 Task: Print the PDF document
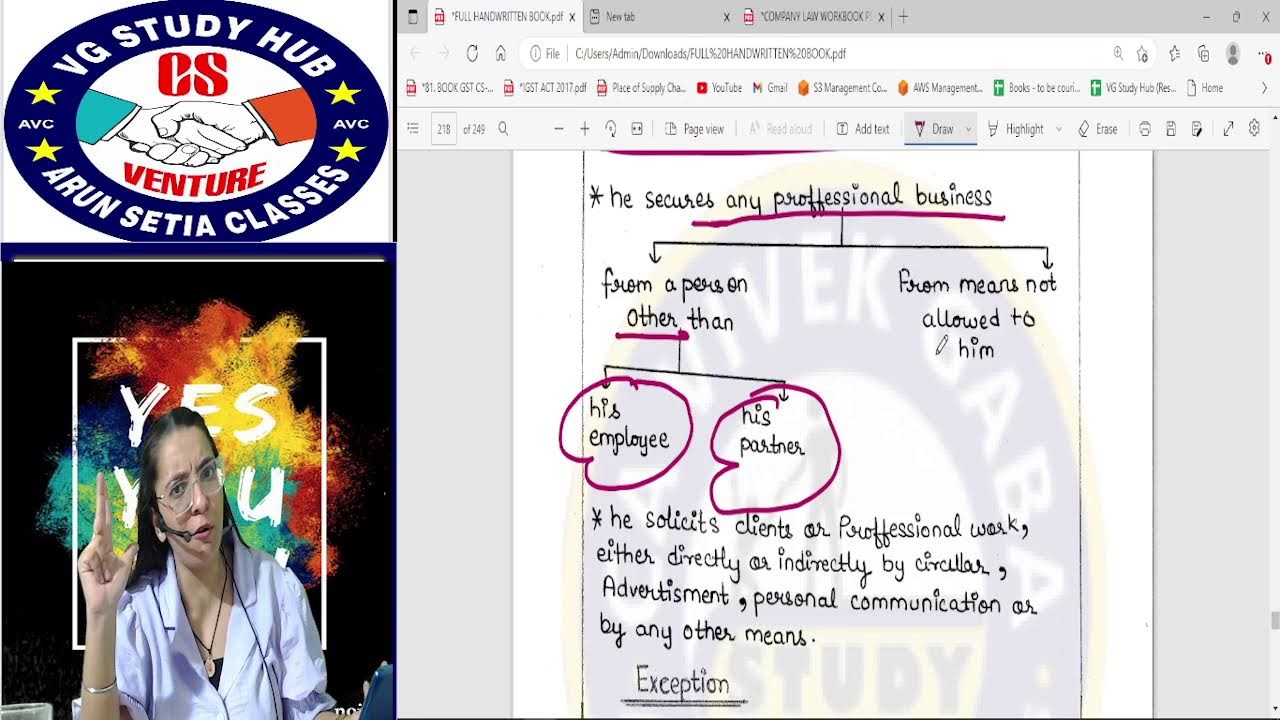[1145, 129]
